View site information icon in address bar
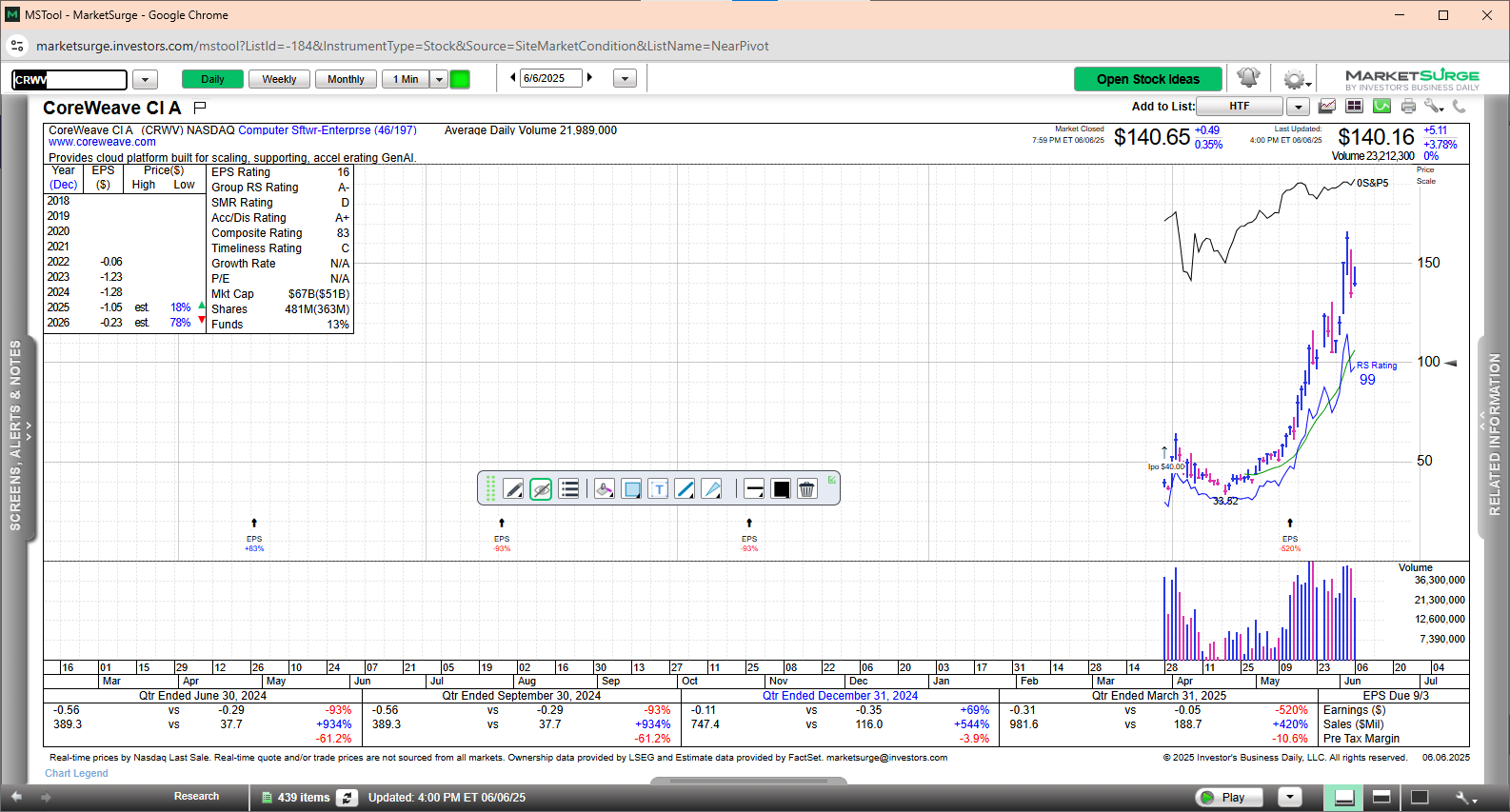This screenshot has width=1510, height=812. pos(17,46)
